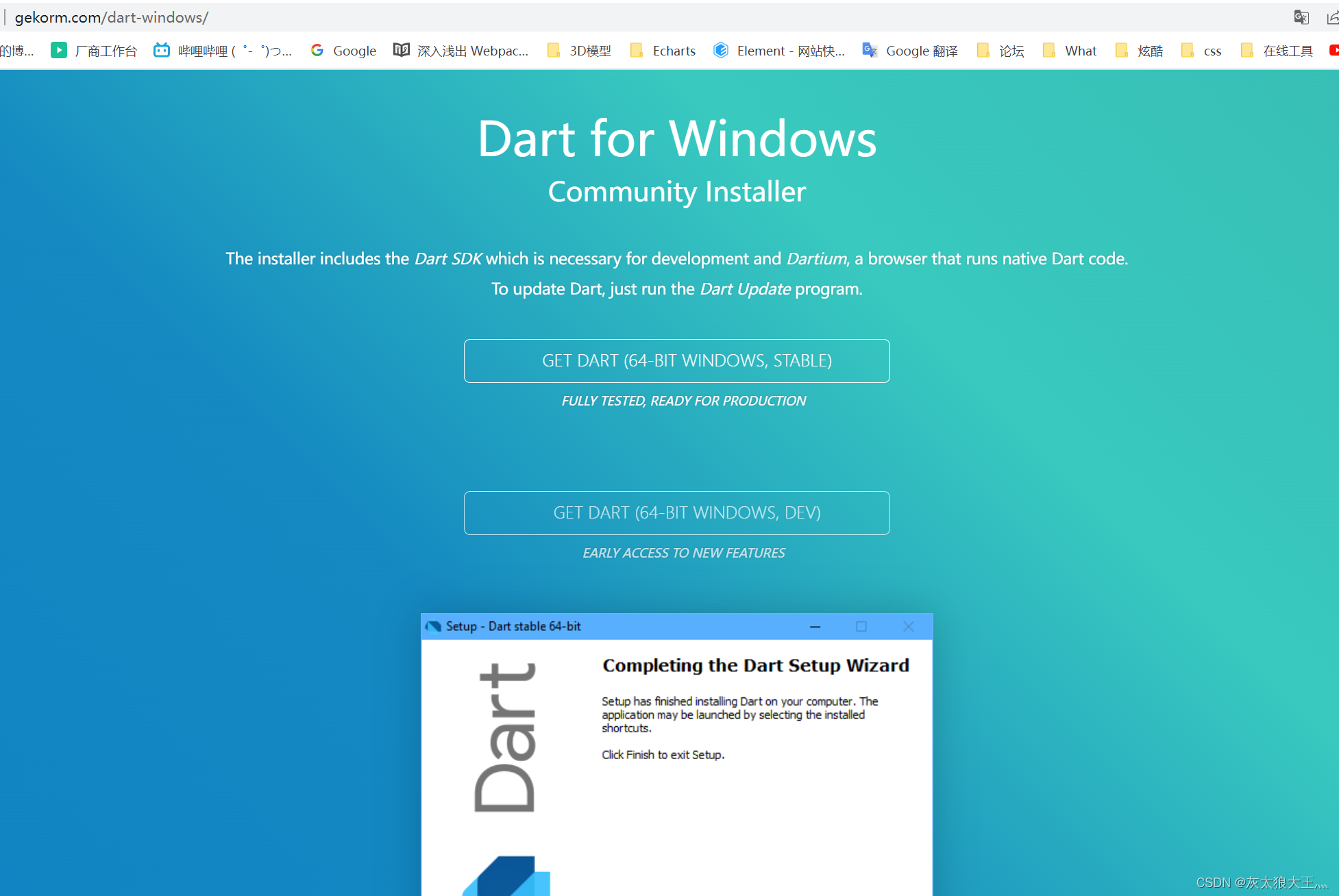The image size is (1339, 896).
Task: Click the Dart for Windows heading
Action: tap(677, 138)
